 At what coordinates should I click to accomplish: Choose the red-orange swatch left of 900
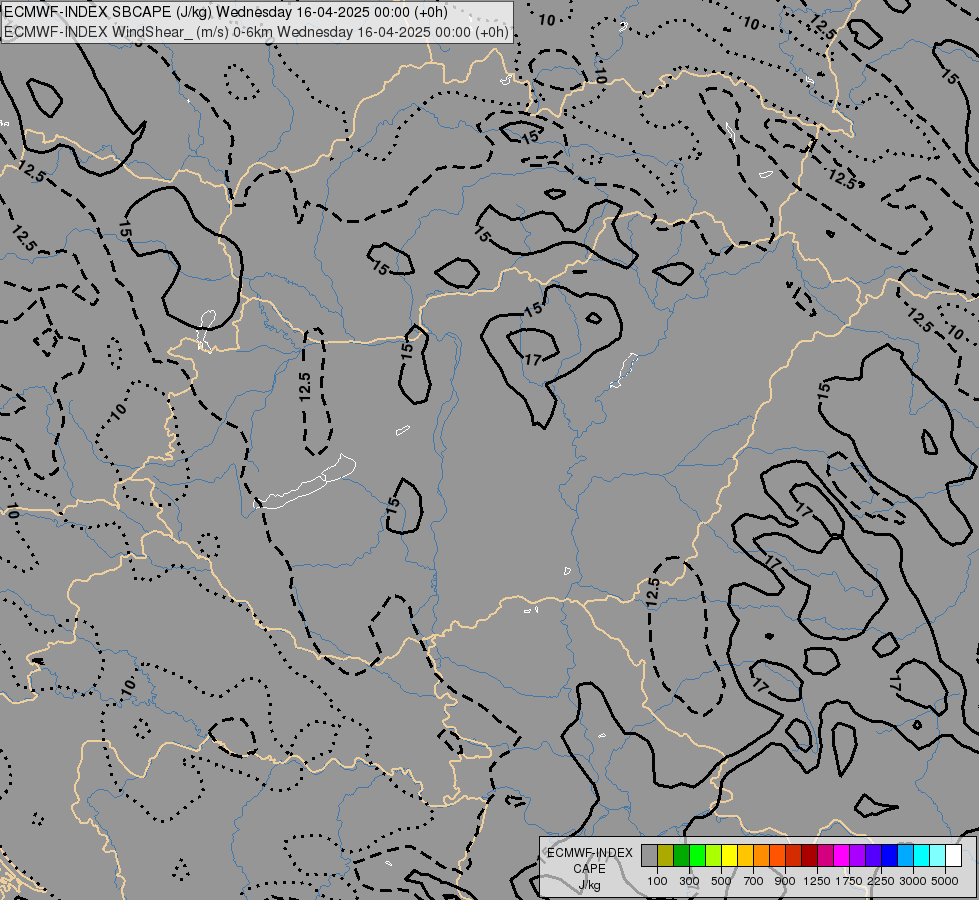pyautogui.click(x=777, y=855)
